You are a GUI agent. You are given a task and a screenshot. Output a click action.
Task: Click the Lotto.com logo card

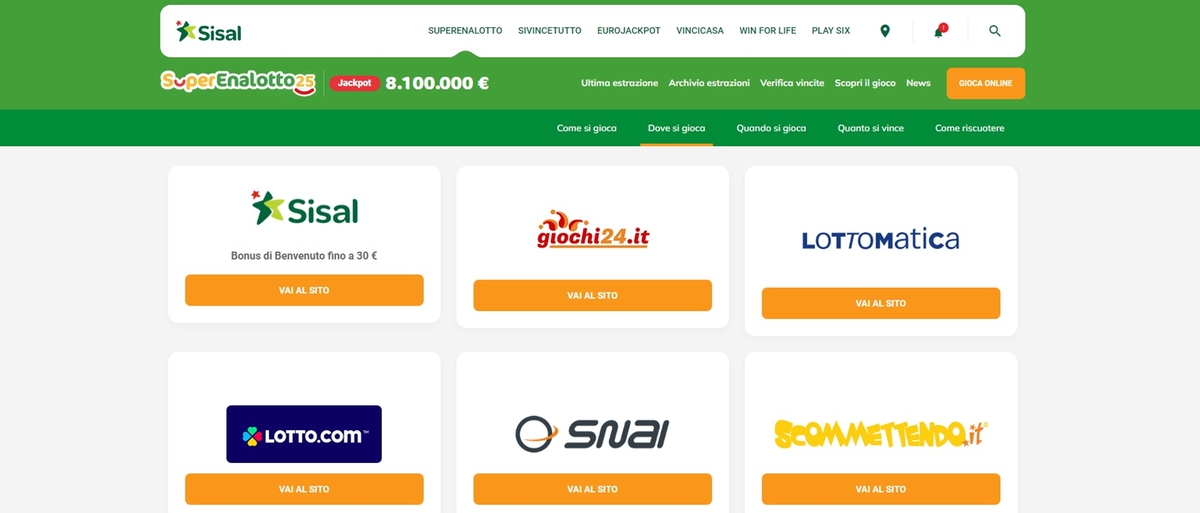point(304,434)
